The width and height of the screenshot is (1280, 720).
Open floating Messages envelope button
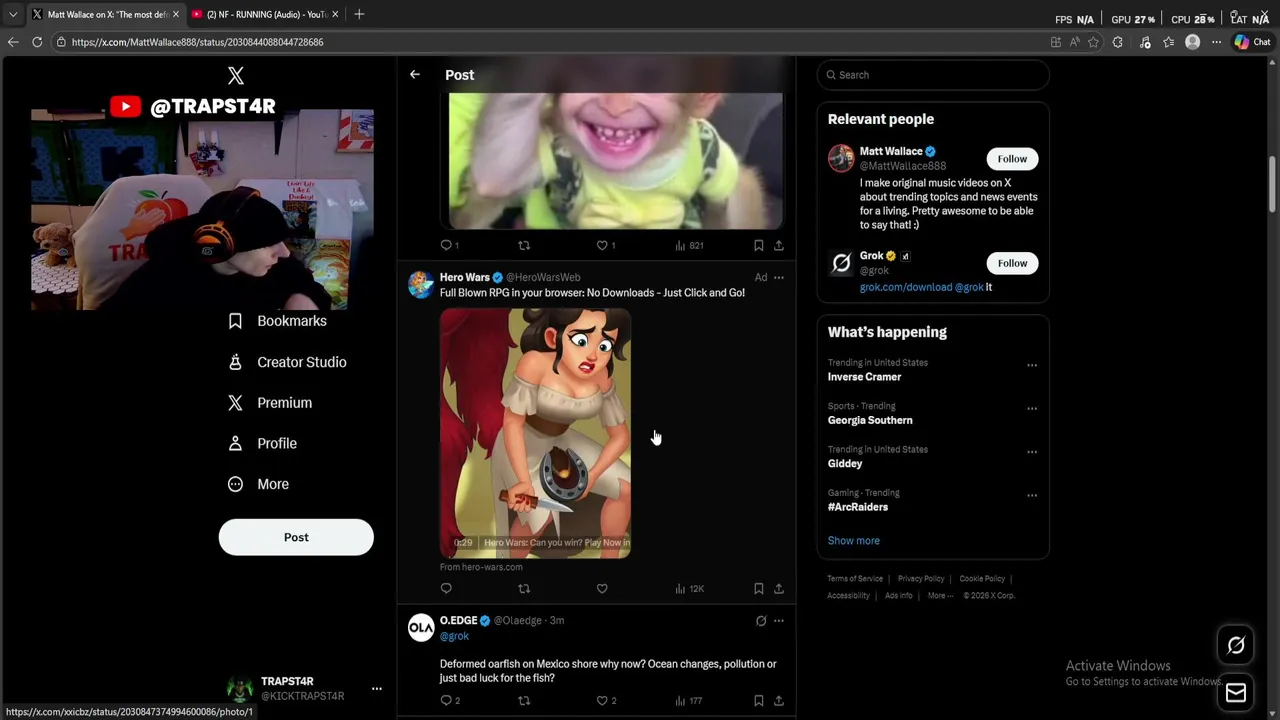tap(1236, 692)
